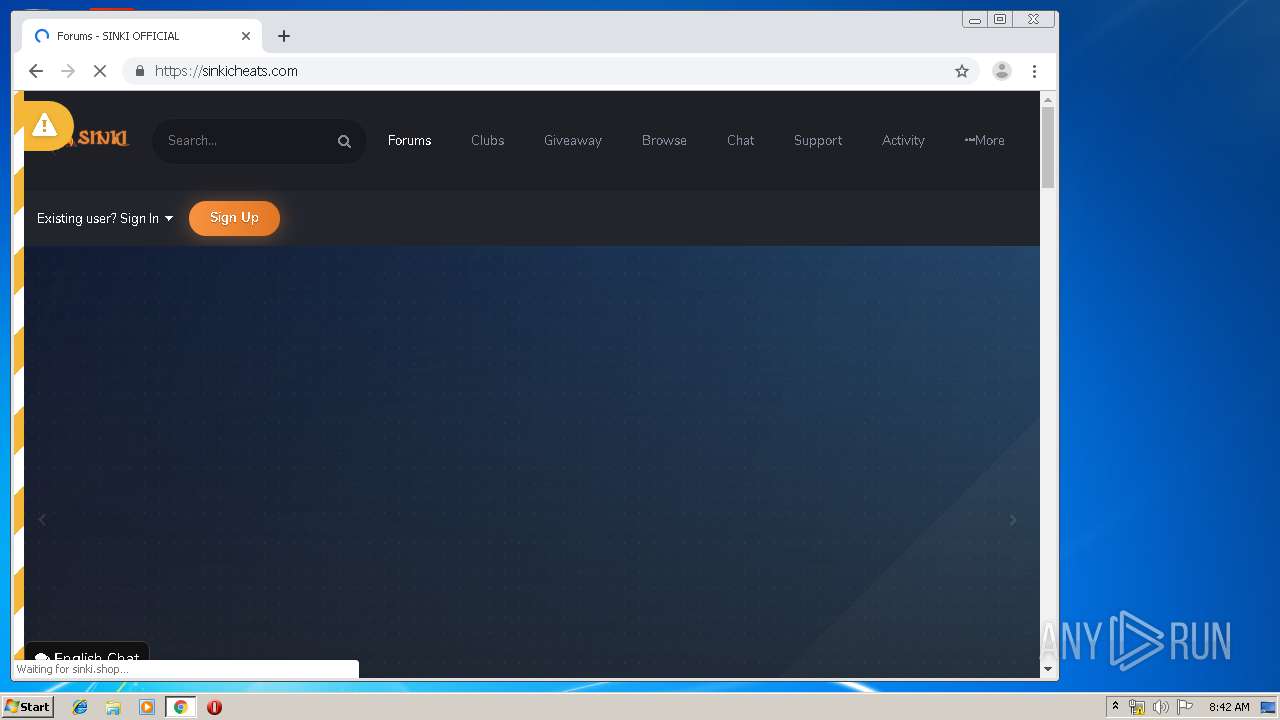
Task: Open the red Opera taskbar icon
Action: [x=214, y=707]
